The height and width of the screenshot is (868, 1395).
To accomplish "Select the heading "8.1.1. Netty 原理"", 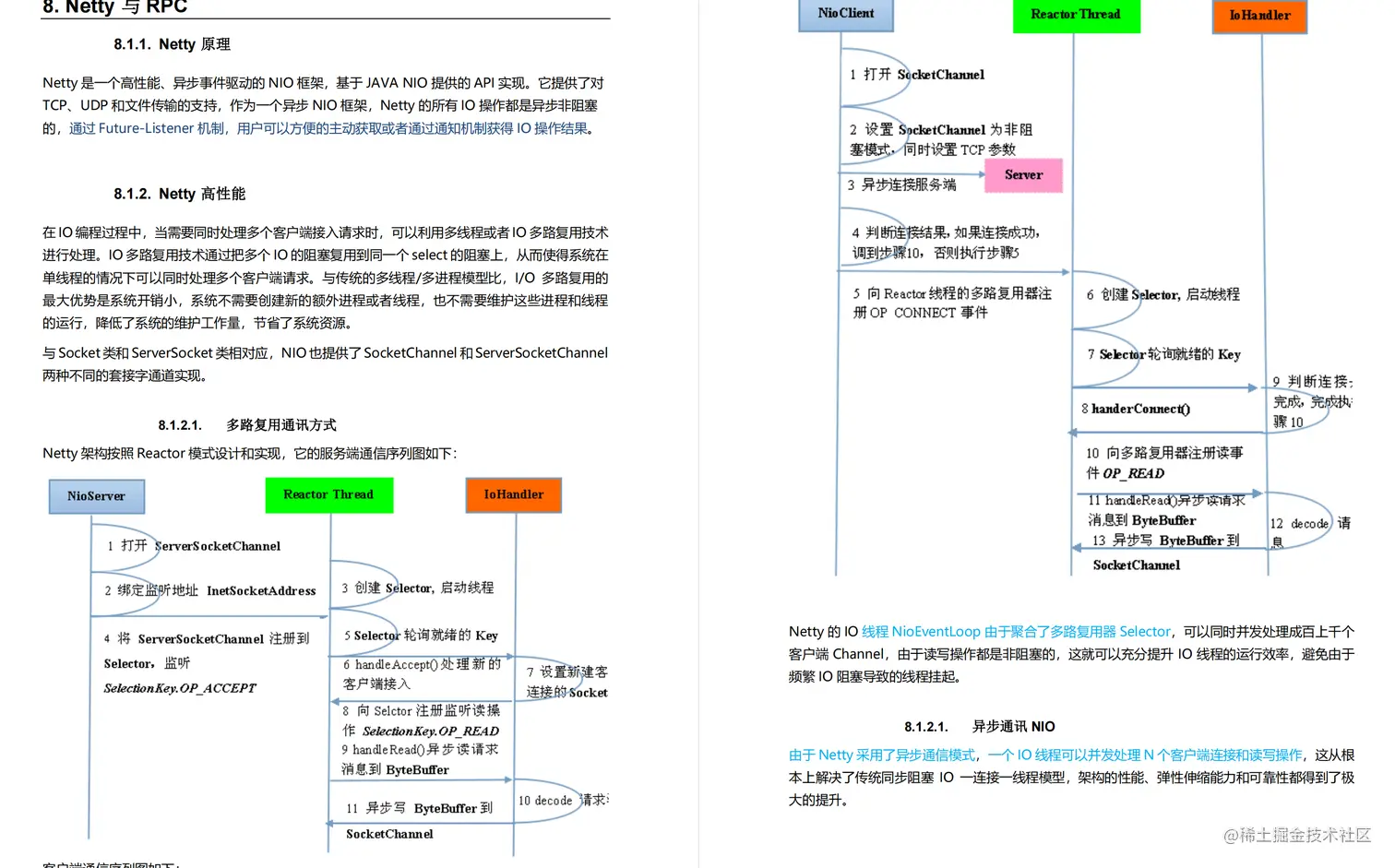I will click(x=173, y=44).
